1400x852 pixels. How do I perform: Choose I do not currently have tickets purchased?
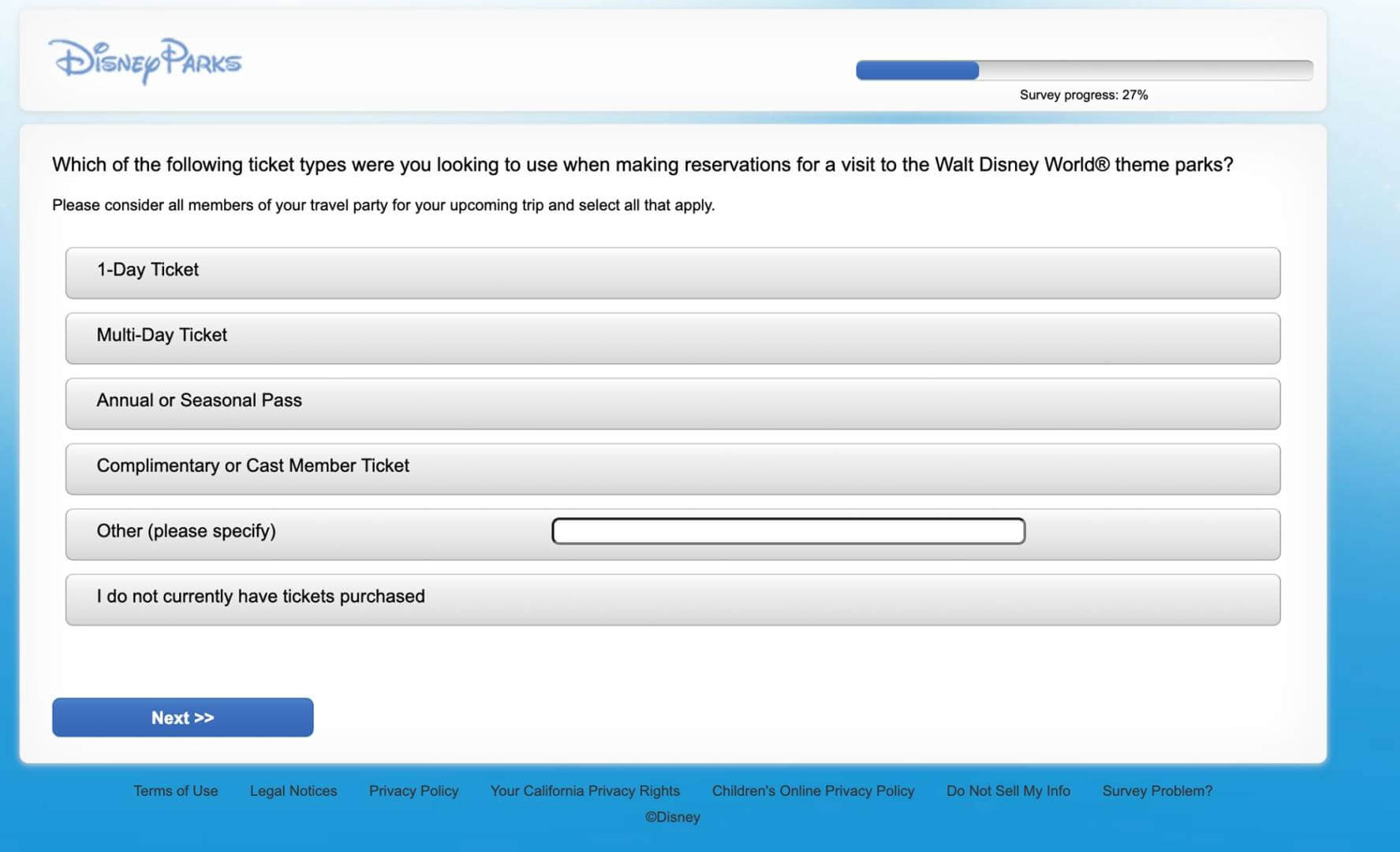point(673,600)
